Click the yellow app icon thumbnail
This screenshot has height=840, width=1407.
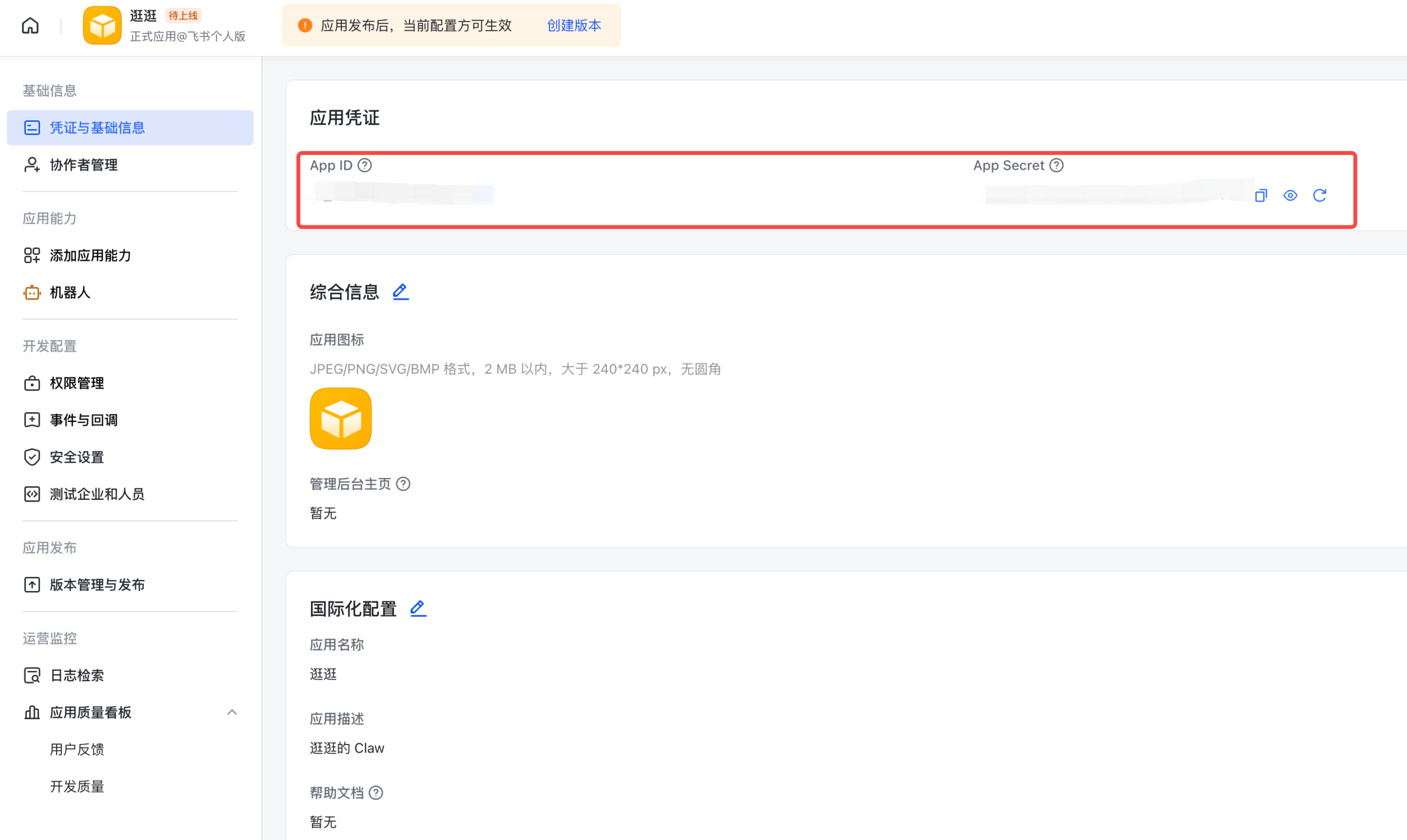pyautogui.click(x=340, y=418)
